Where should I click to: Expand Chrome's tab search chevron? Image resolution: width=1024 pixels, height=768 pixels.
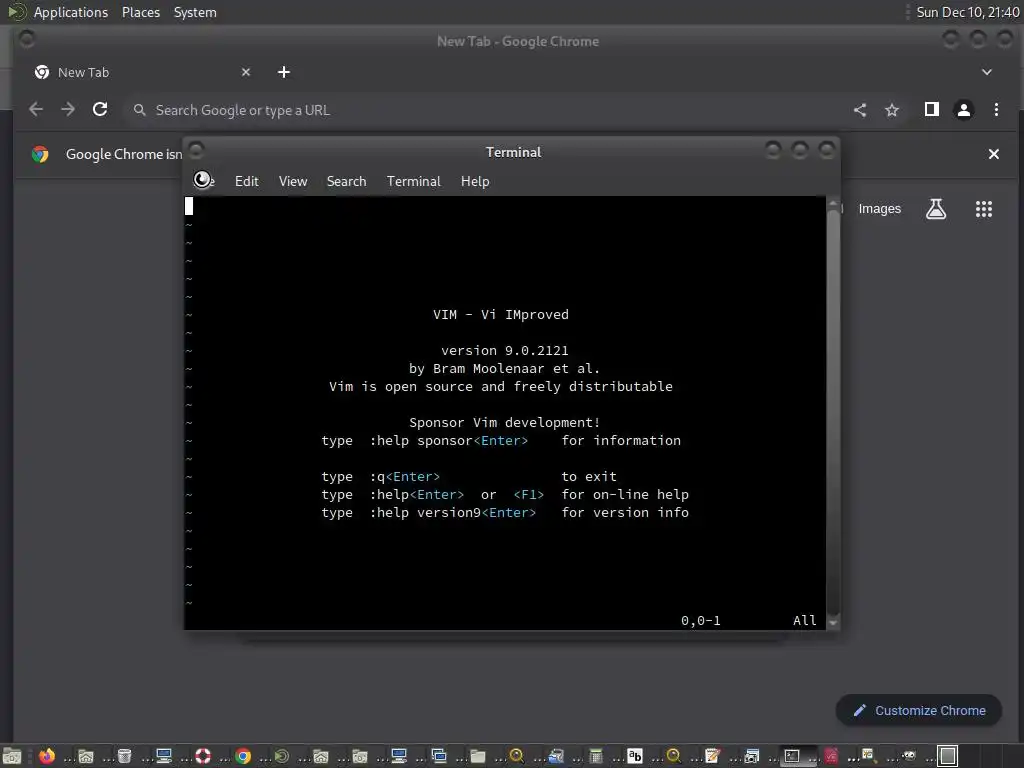click(987, 72)
